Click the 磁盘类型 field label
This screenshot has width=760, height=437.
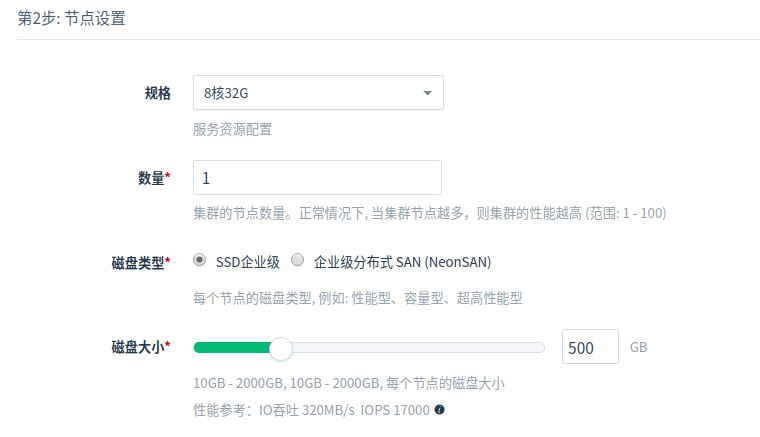coord(140,262)
